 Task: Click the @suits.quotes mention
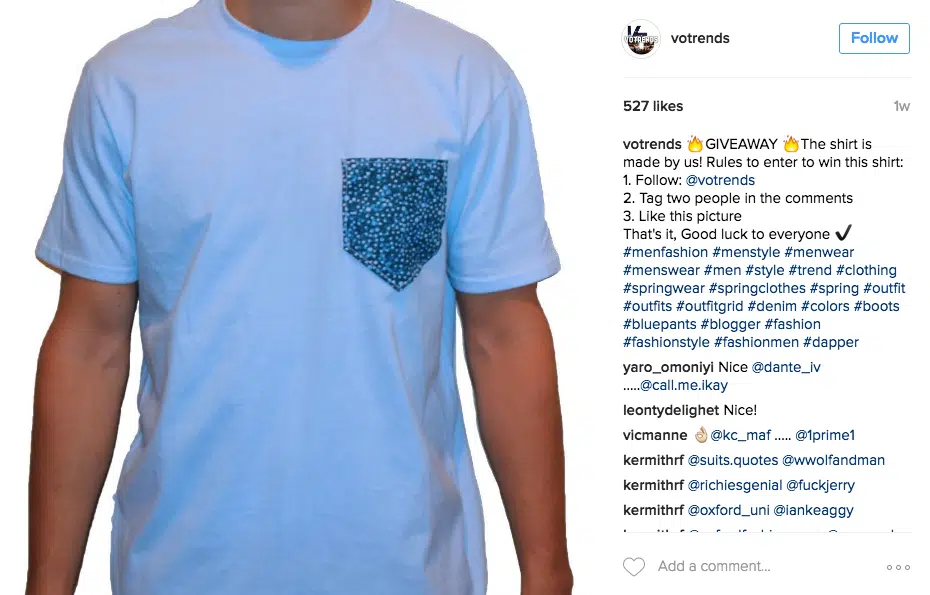pos(732,460)
